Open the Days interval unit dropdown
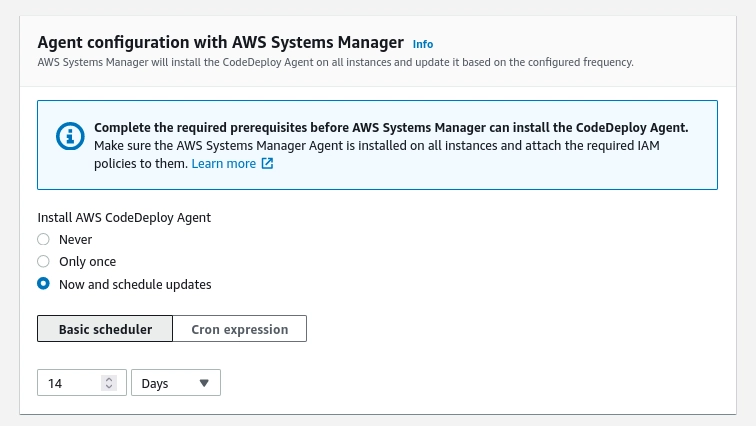Image resolution: width=756 pixels, height=426 pixels. (175, 383)
